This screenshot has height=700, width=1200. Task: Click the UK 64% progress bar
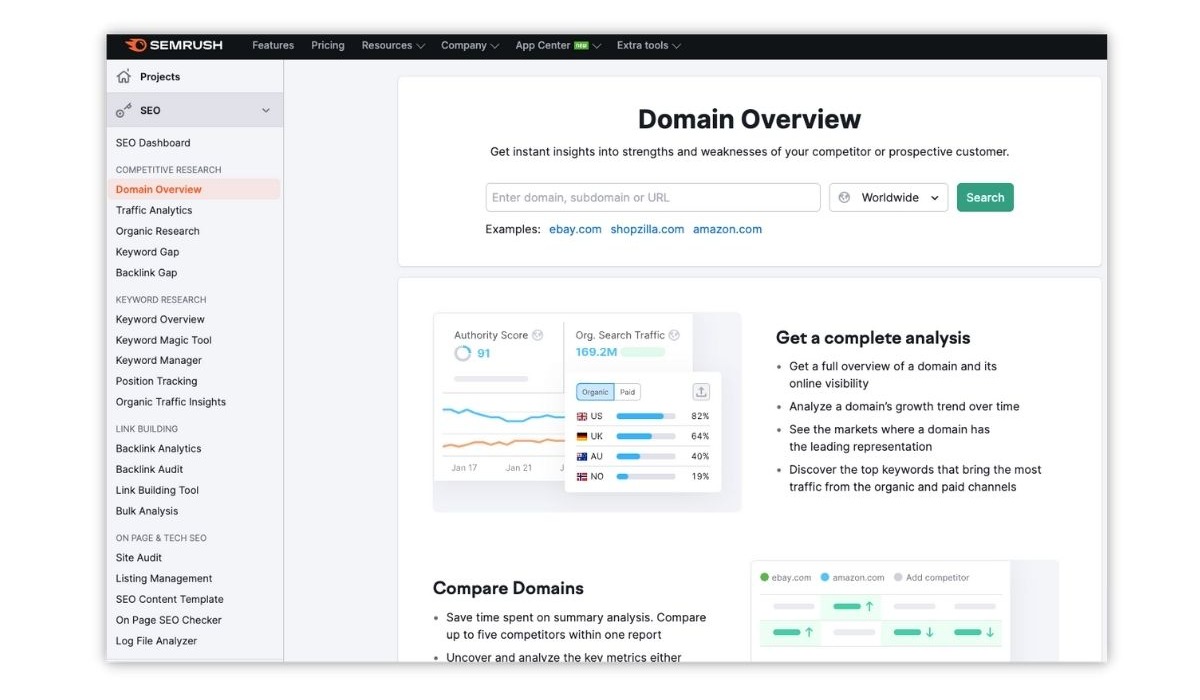(646, 436)
